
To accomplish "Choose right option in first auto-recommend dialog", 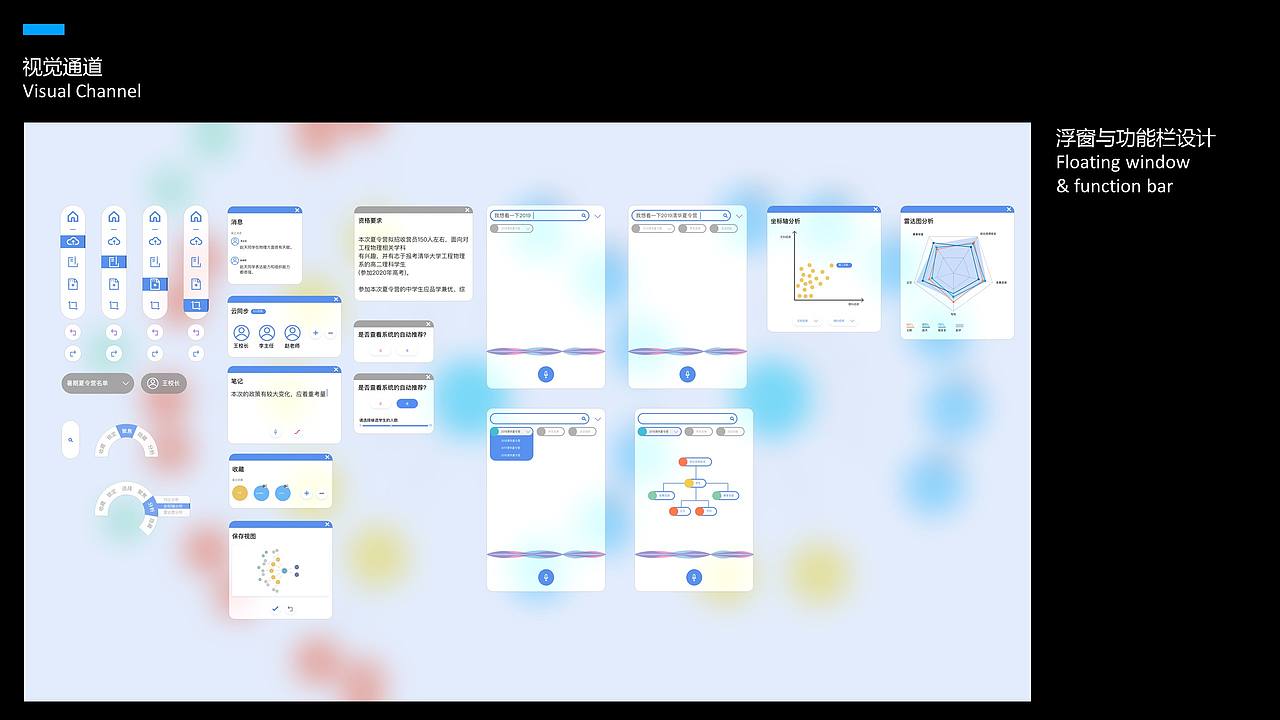I will click(x=407, y=351).
